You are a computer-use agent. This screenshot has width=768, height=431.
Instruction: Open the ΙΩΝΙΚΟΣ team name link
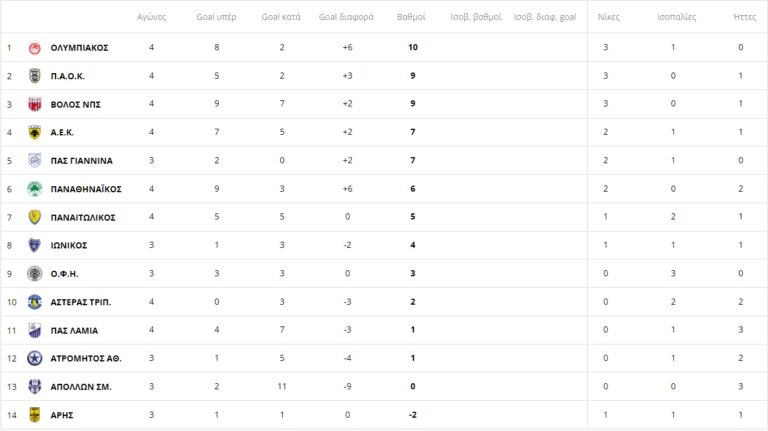click(x=69, y=245)
